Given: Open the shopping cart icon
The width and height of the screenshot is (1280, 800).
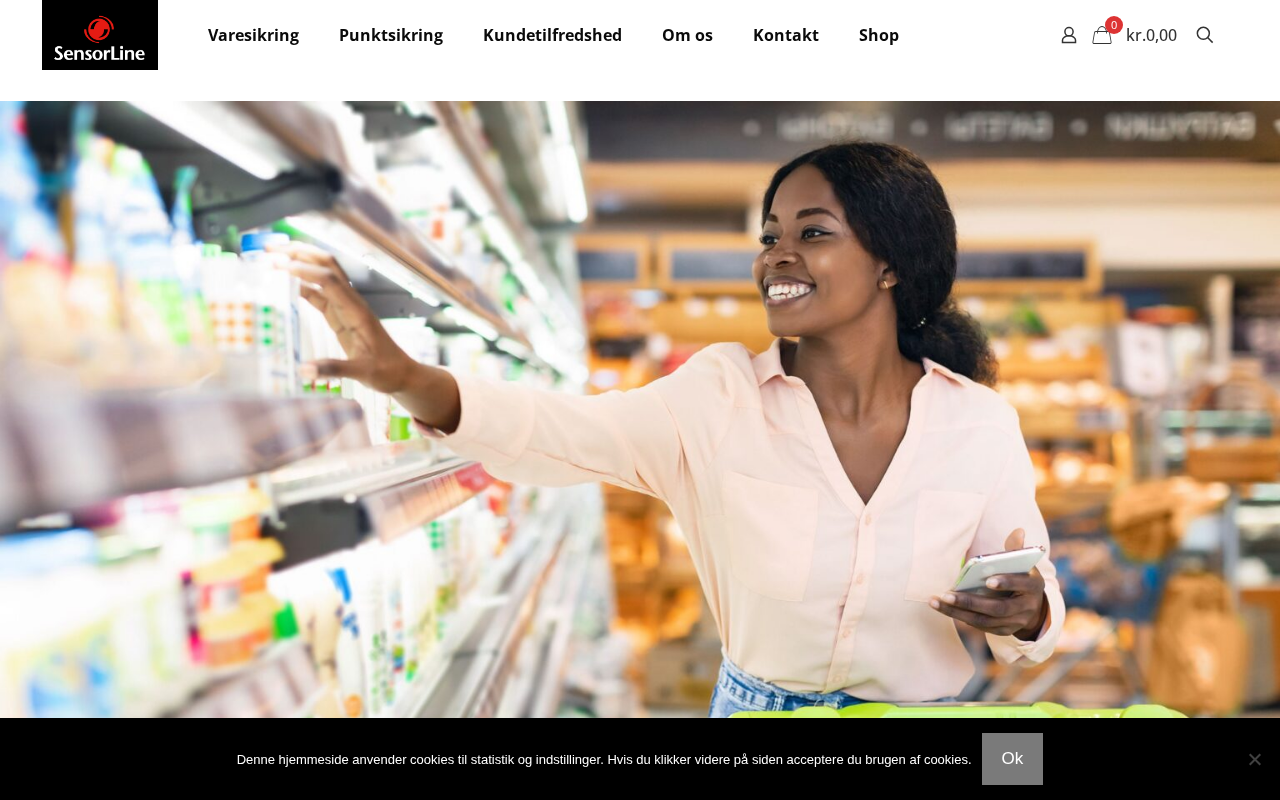Looking at the screenshot, I should point(1102,35).
